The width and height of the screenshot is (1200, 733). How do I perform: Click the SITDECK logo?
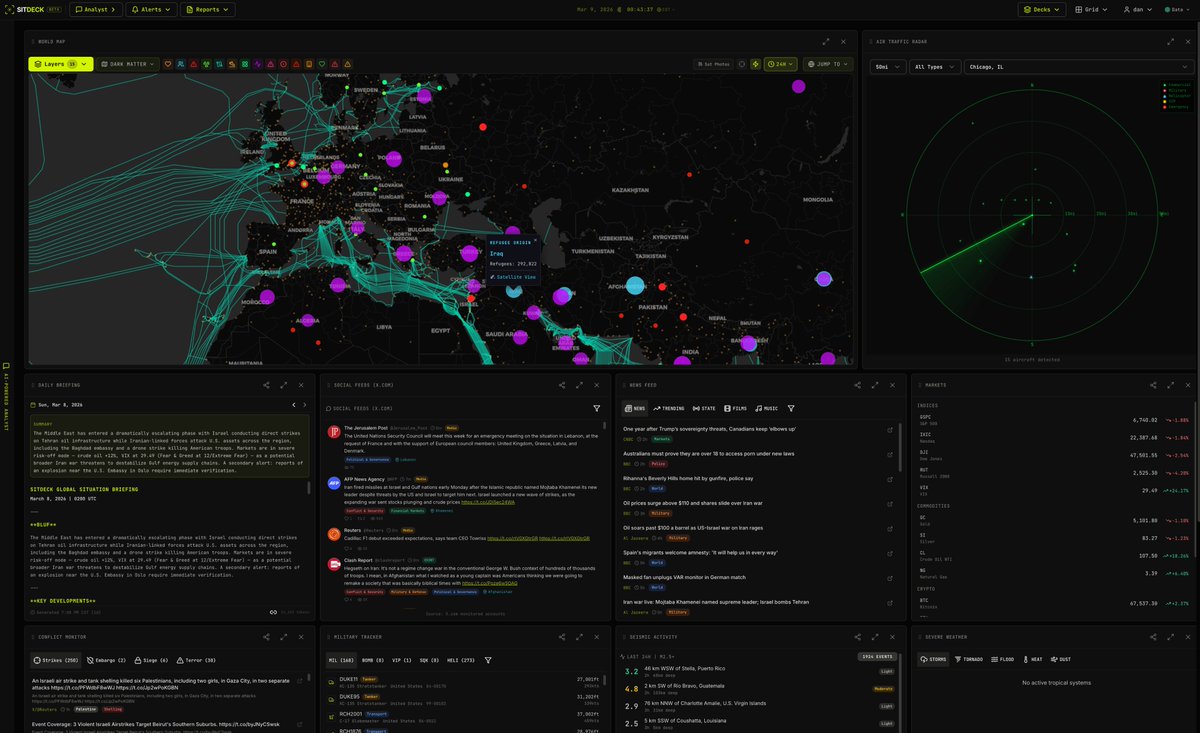coord(33,9)
